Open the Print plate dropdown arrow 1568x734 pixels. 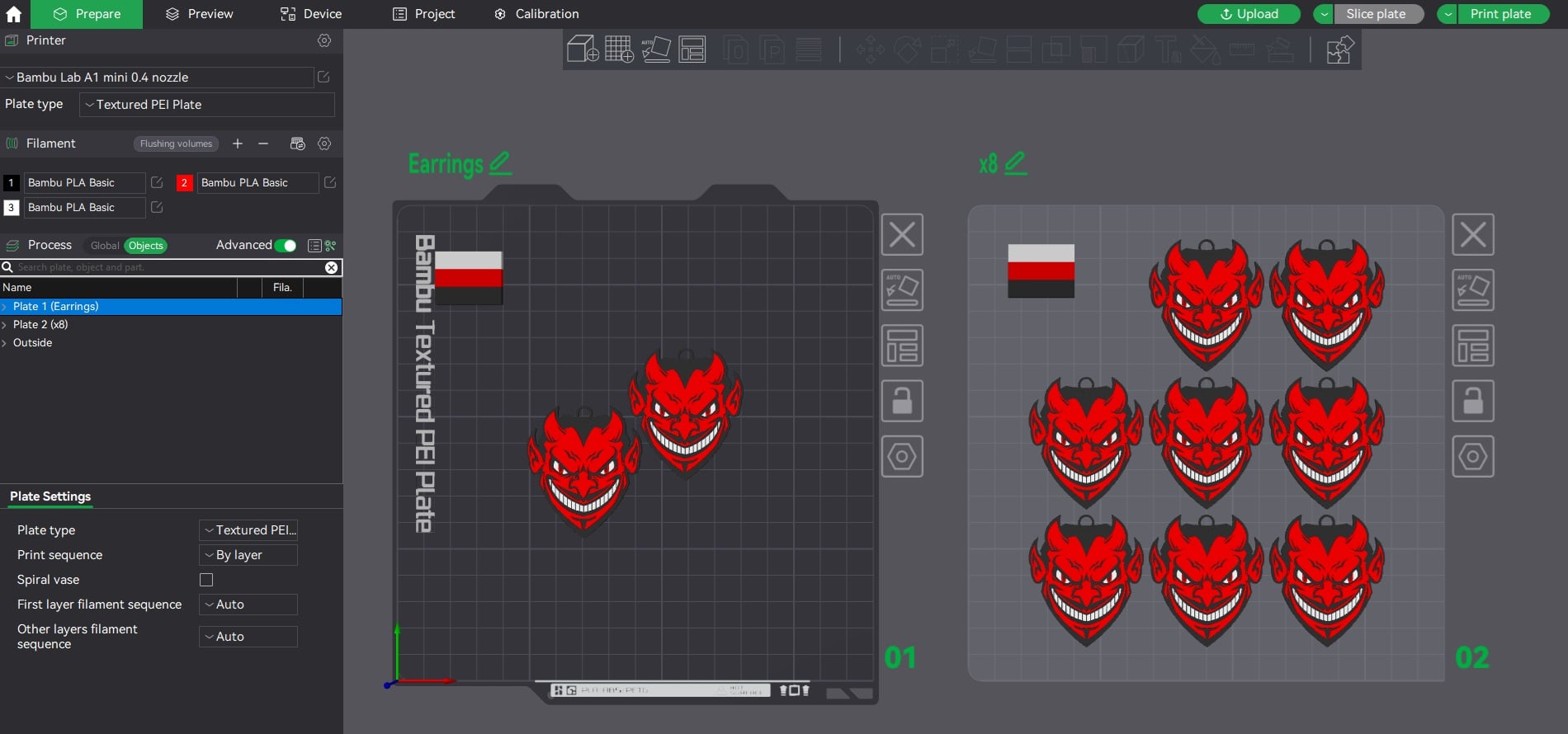(x=1448, y=14)
